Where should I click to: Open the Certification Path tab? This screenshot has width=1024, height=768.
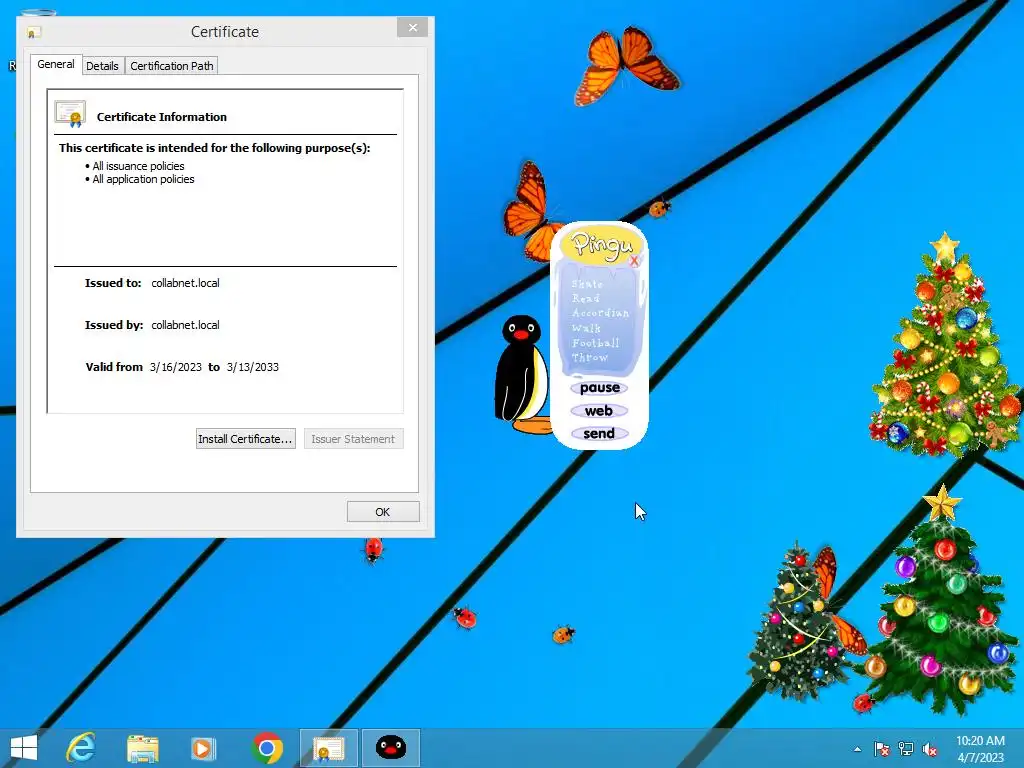coord(172,66)
